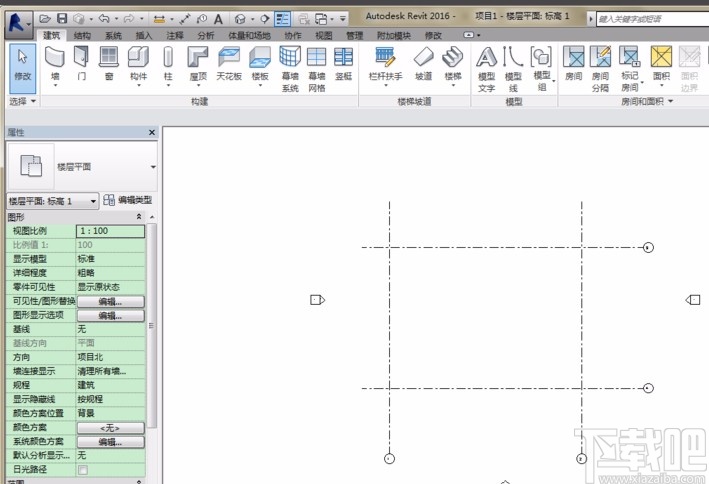Click the Modify (修改) arrow tool

tap(22, 63)
